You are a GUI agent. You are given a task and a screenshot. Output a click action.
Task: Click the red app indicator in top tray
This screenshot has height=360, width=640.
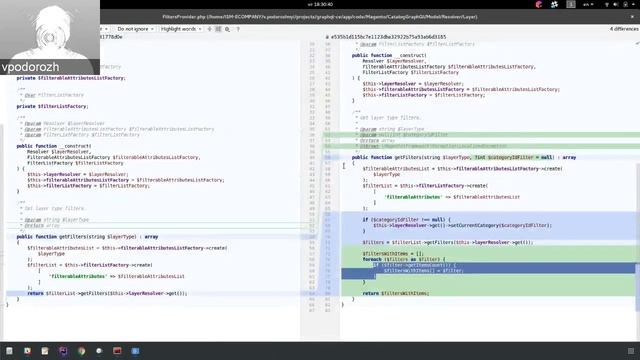click(x=539, y=4)
